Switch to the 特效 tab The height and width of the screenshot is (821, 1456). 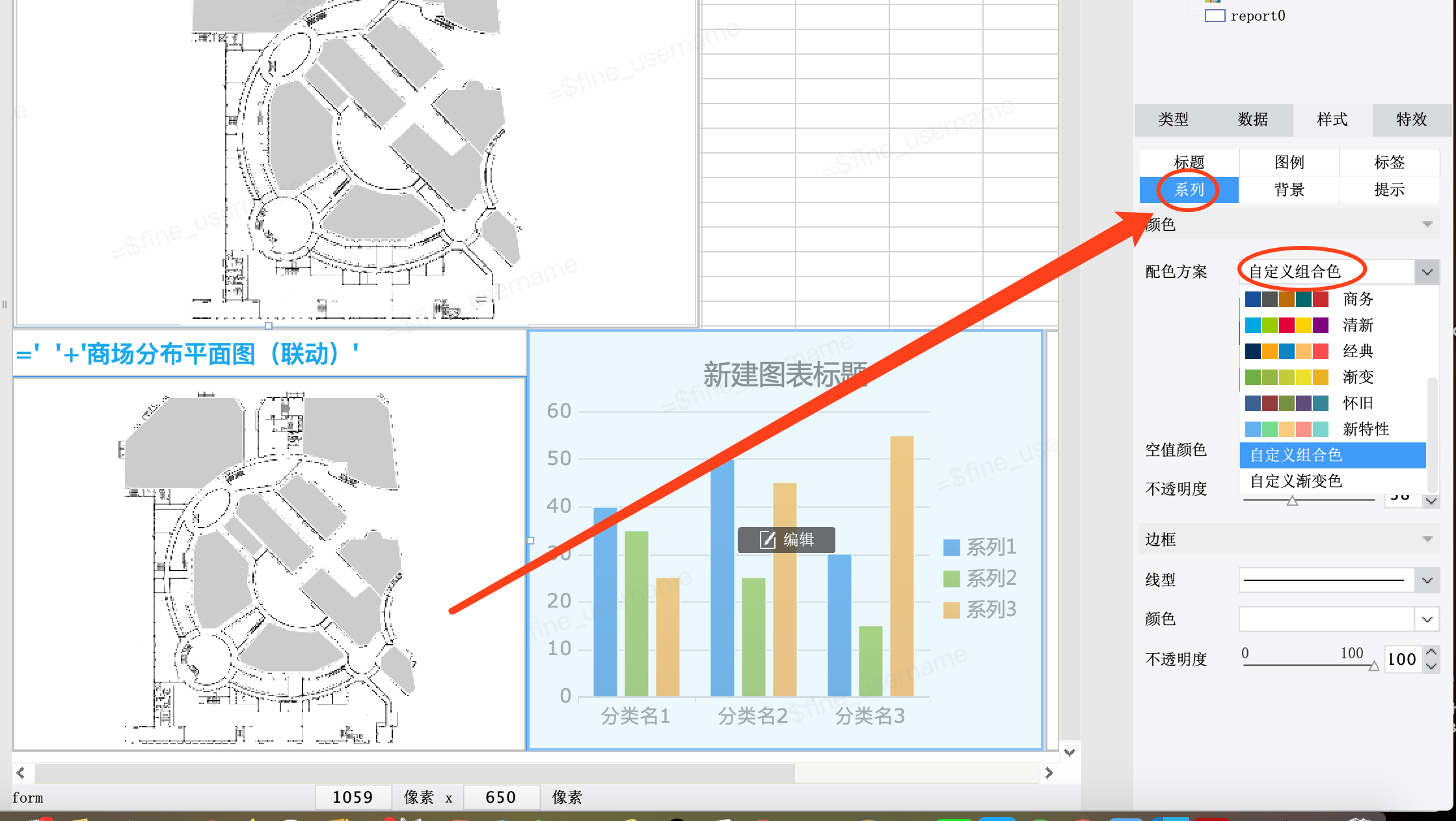pos(1411,120)
